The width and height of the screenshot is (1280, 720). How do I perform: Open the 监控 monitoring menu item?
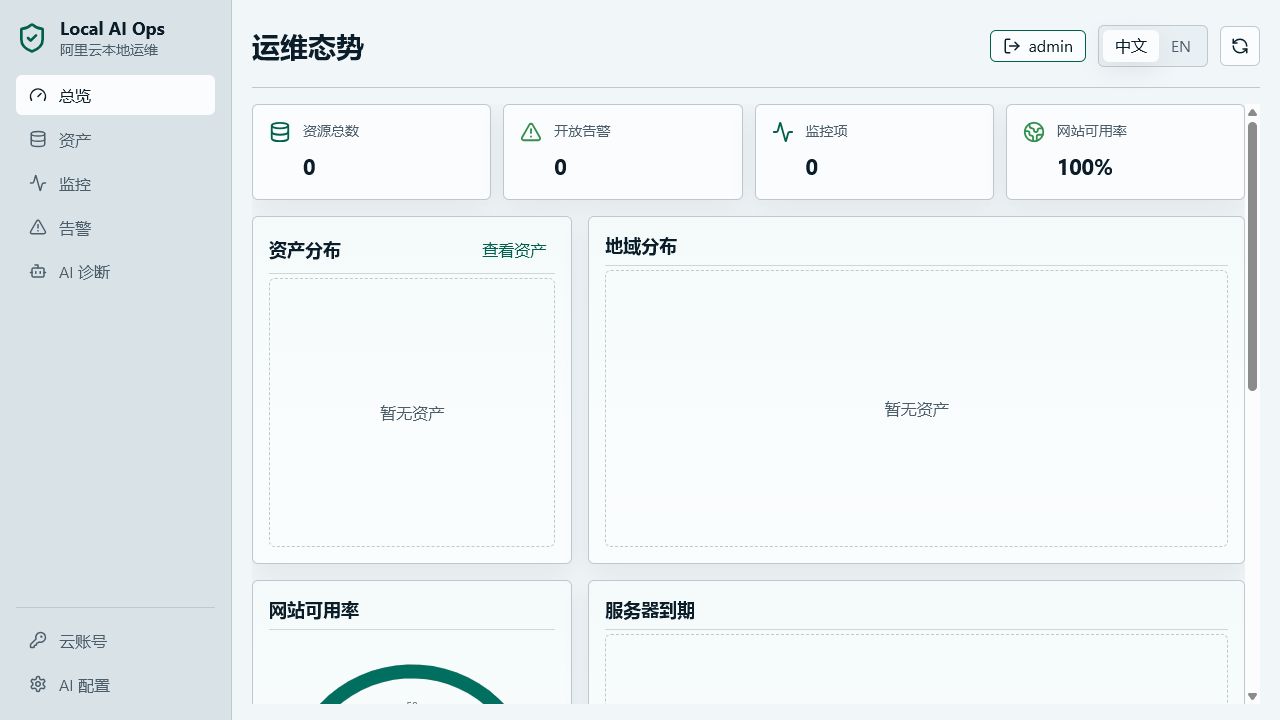click(x=115, y=184)
